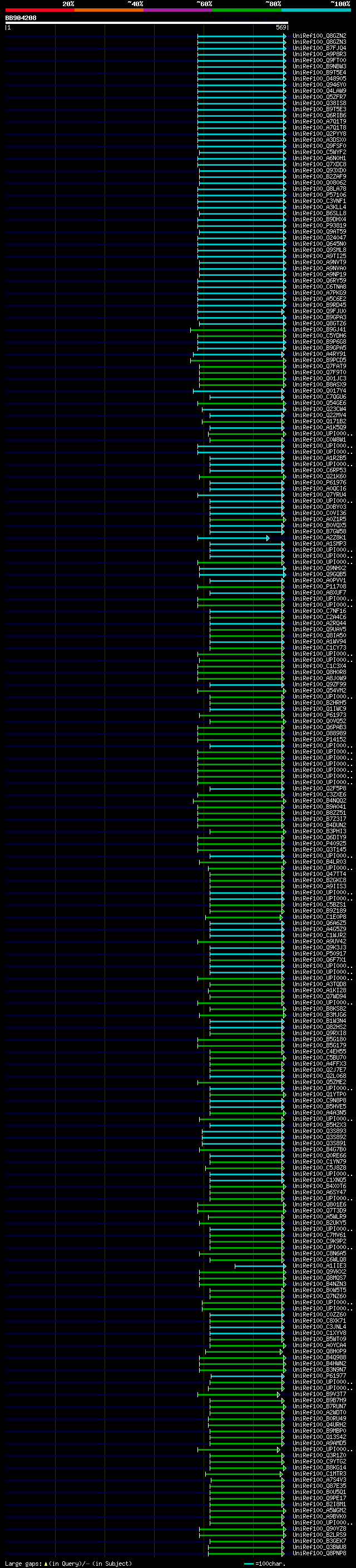Select UniRef100_A3DSX0 entry text
Viewport: 356px width, 1568px height.
tap(319, 140)
